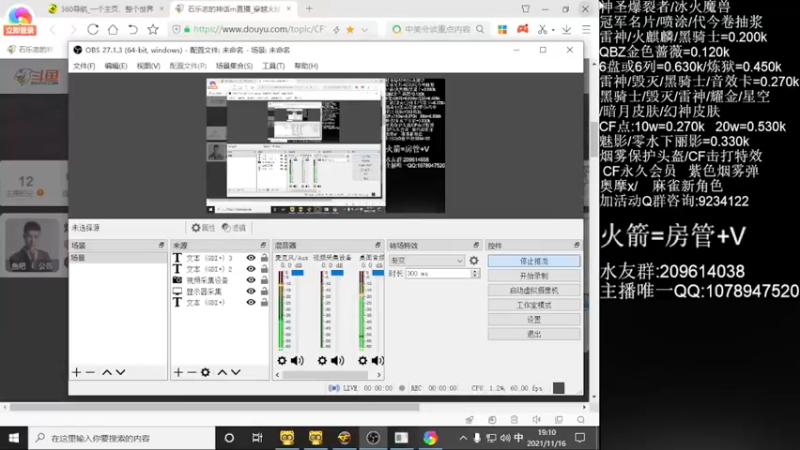Click 开始录制 to start recording

[x=534, y=276]
